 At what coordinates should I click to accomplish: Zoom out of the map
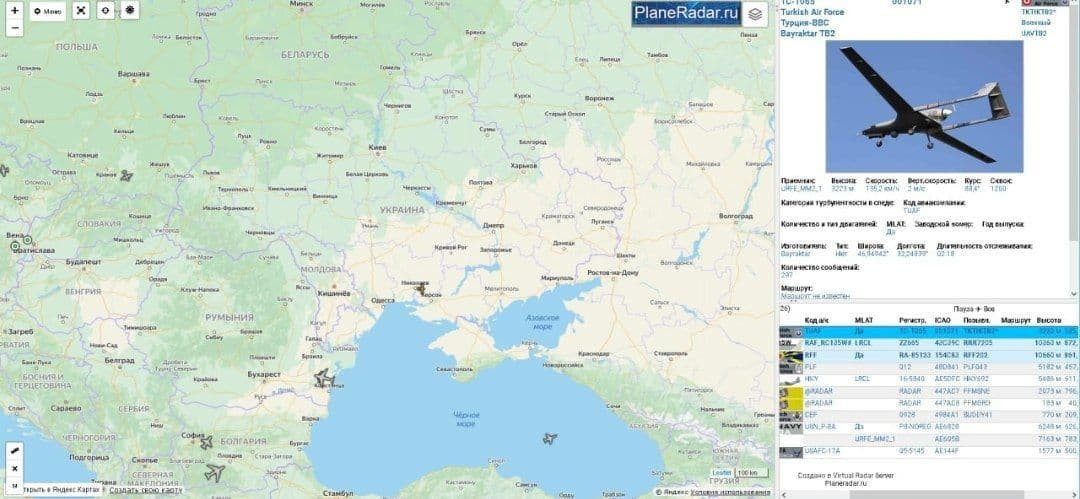point(15,28)
